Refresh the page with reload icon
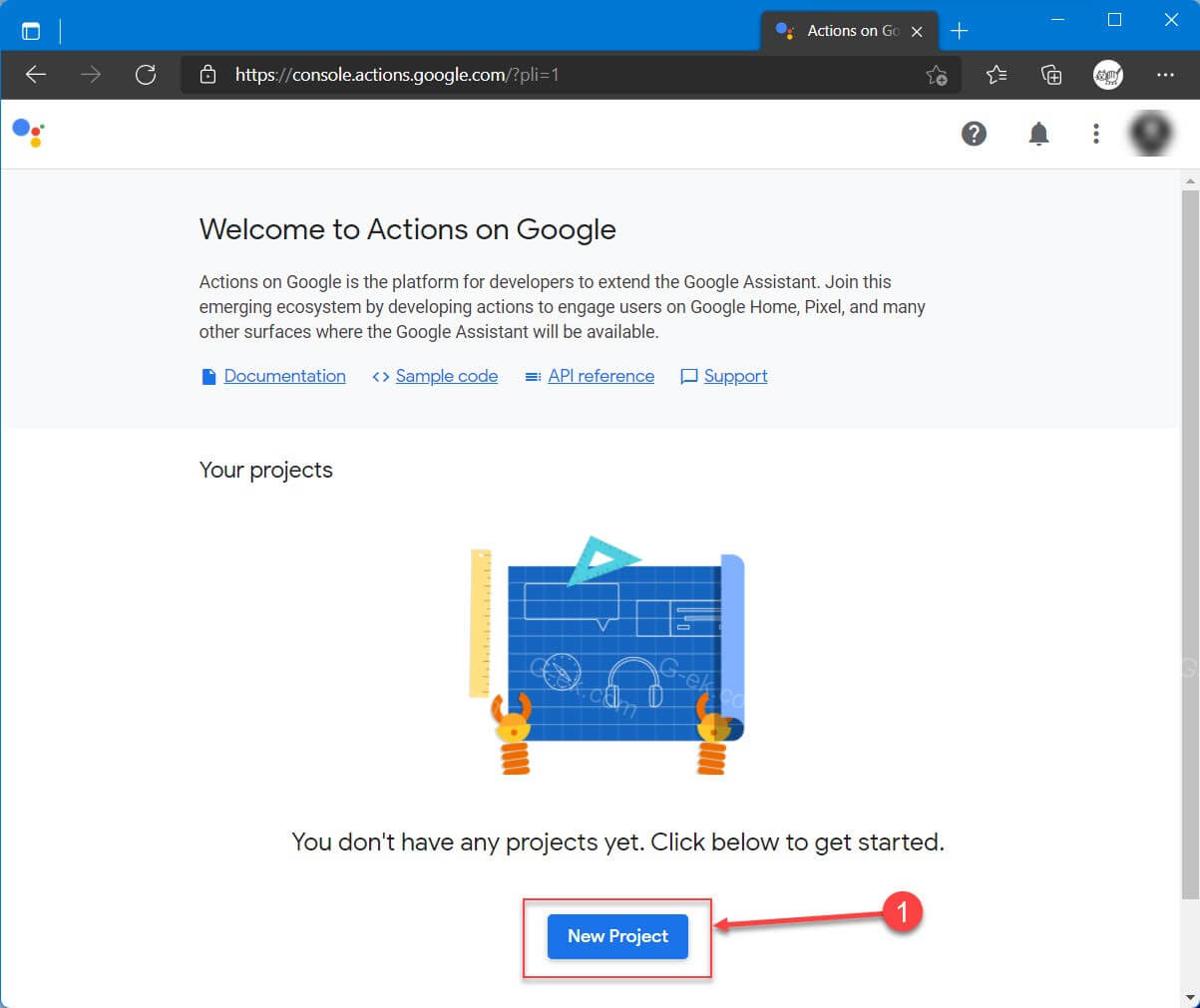The image size is (1200, 1008). click(146, 75)
